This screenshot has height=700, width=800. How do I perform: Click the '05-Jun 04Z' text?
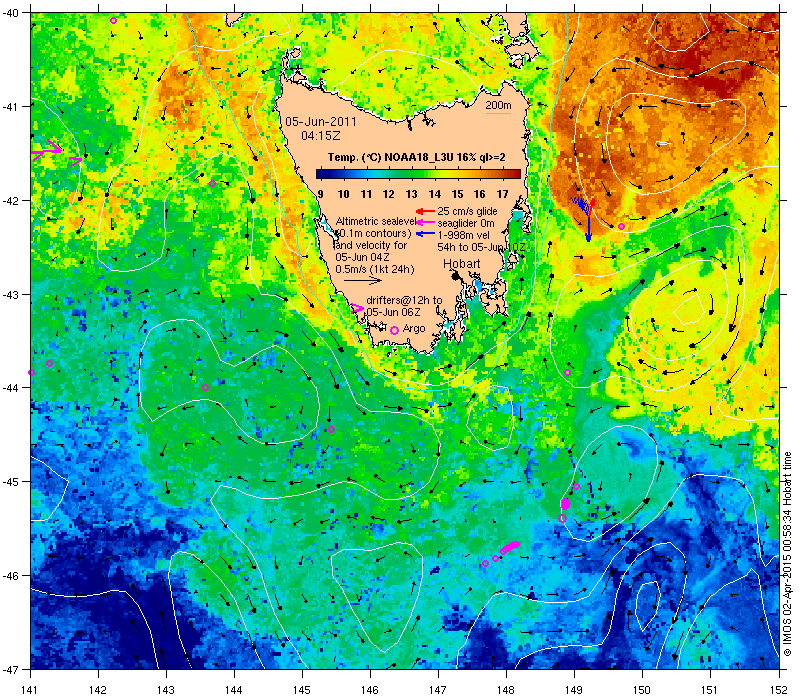pos(362,257)
